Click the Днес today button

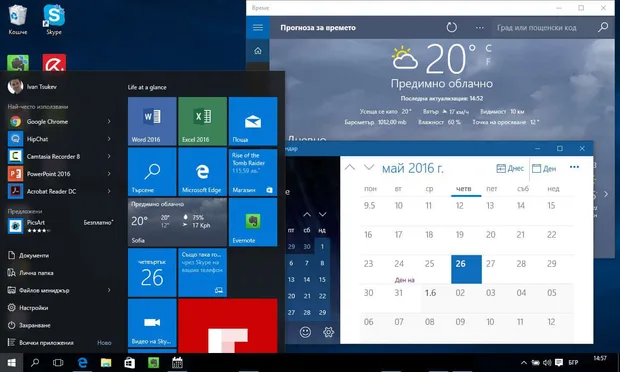coord(510,168)
